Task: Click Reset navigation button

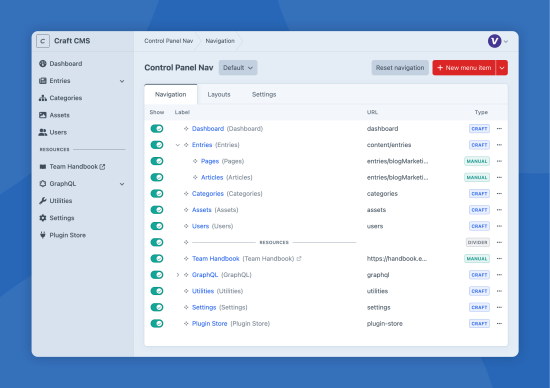Action: pos(400,68)
